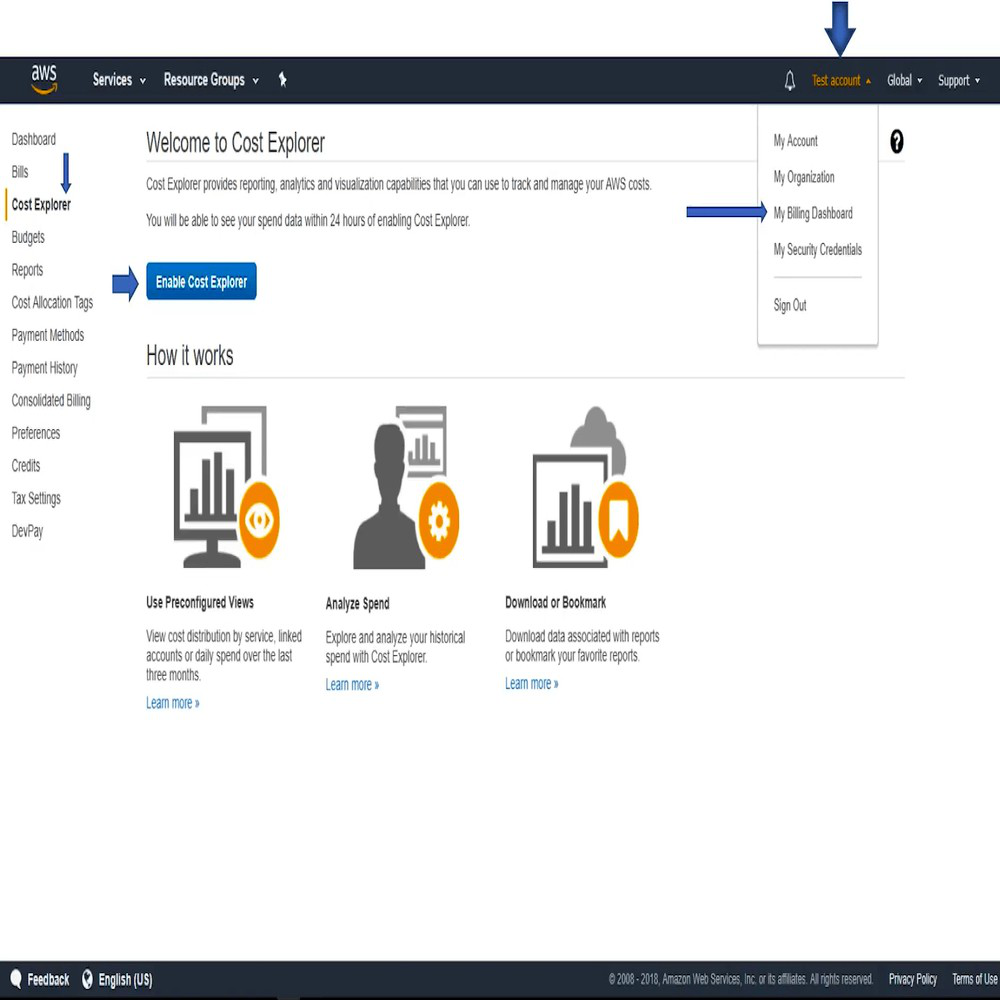The width and height of the screenshot is (1000, 1000).
Task: Click the Feedback text in footer
Action: pyautogui.click(x=48, y=980)
